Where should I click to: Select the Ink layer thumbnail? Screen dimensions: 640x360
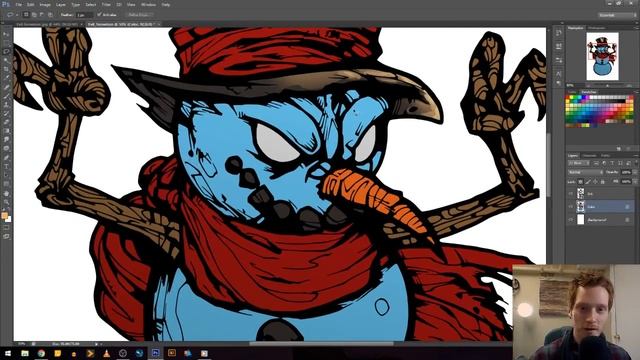[x=580, y=193]
